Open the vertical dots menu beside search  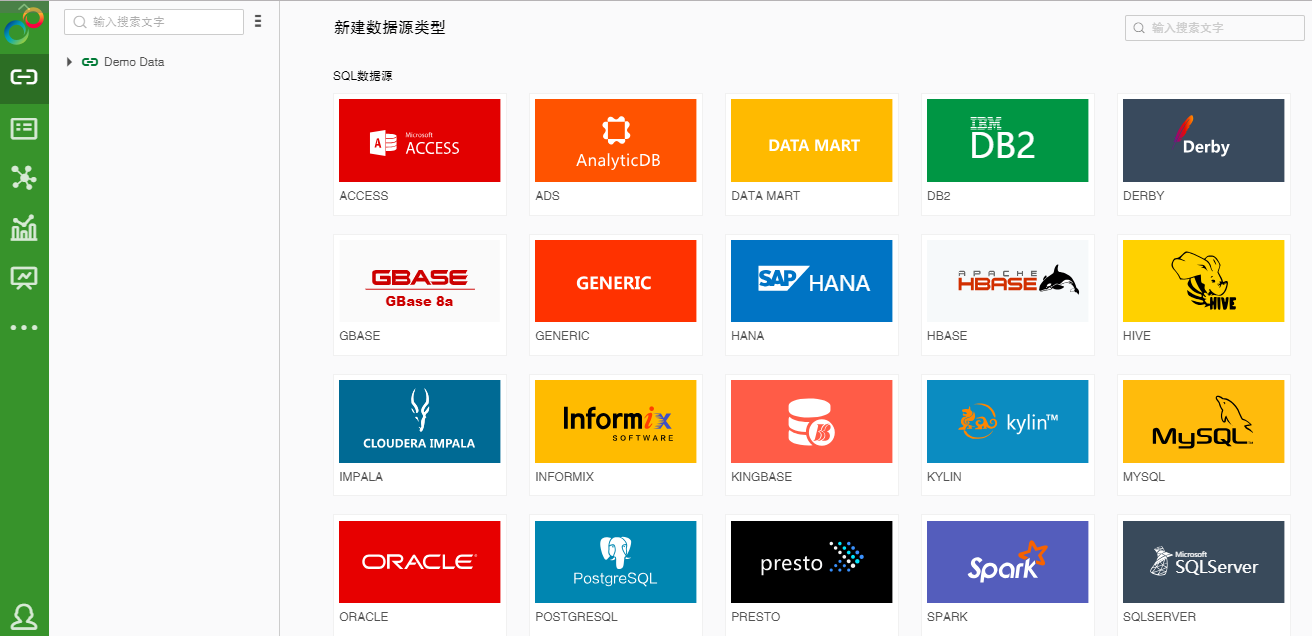pyautogui.click(x=258, y=21)
